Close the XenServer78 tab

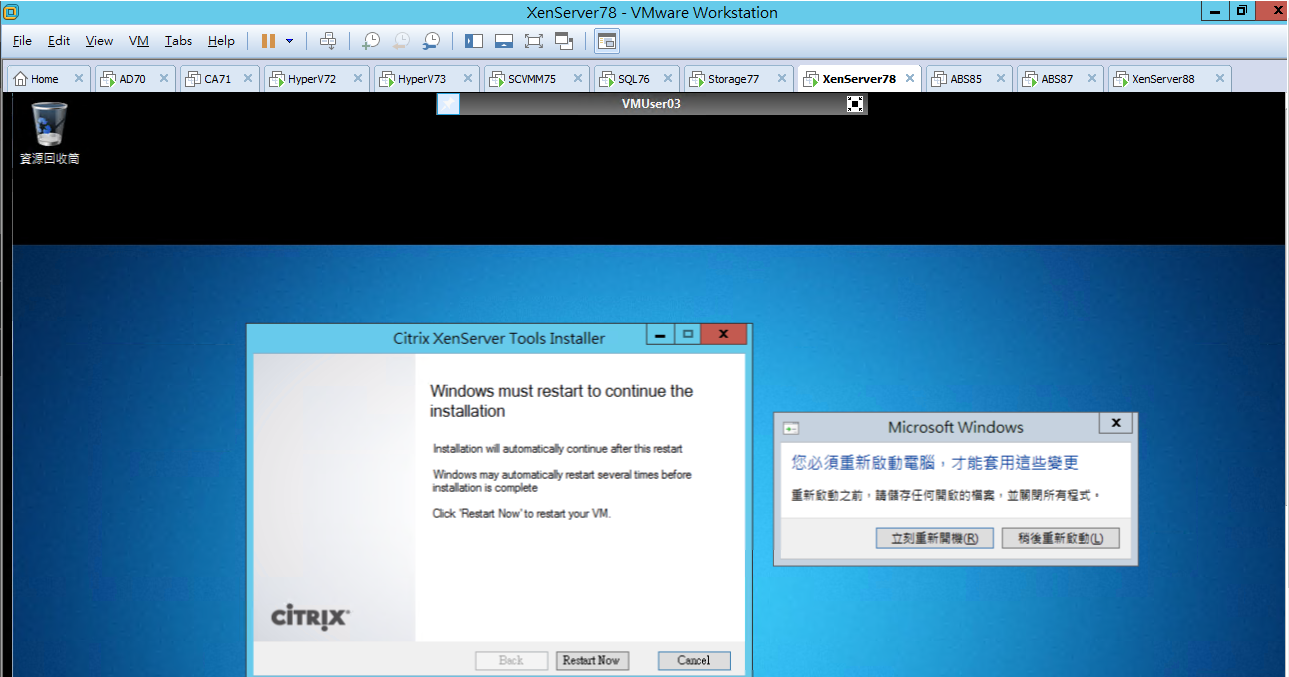point(910,79)
